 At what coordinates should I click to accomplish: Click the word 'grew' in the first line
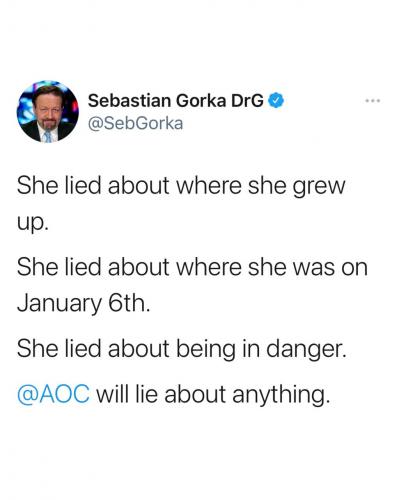[x=319, y=188]
